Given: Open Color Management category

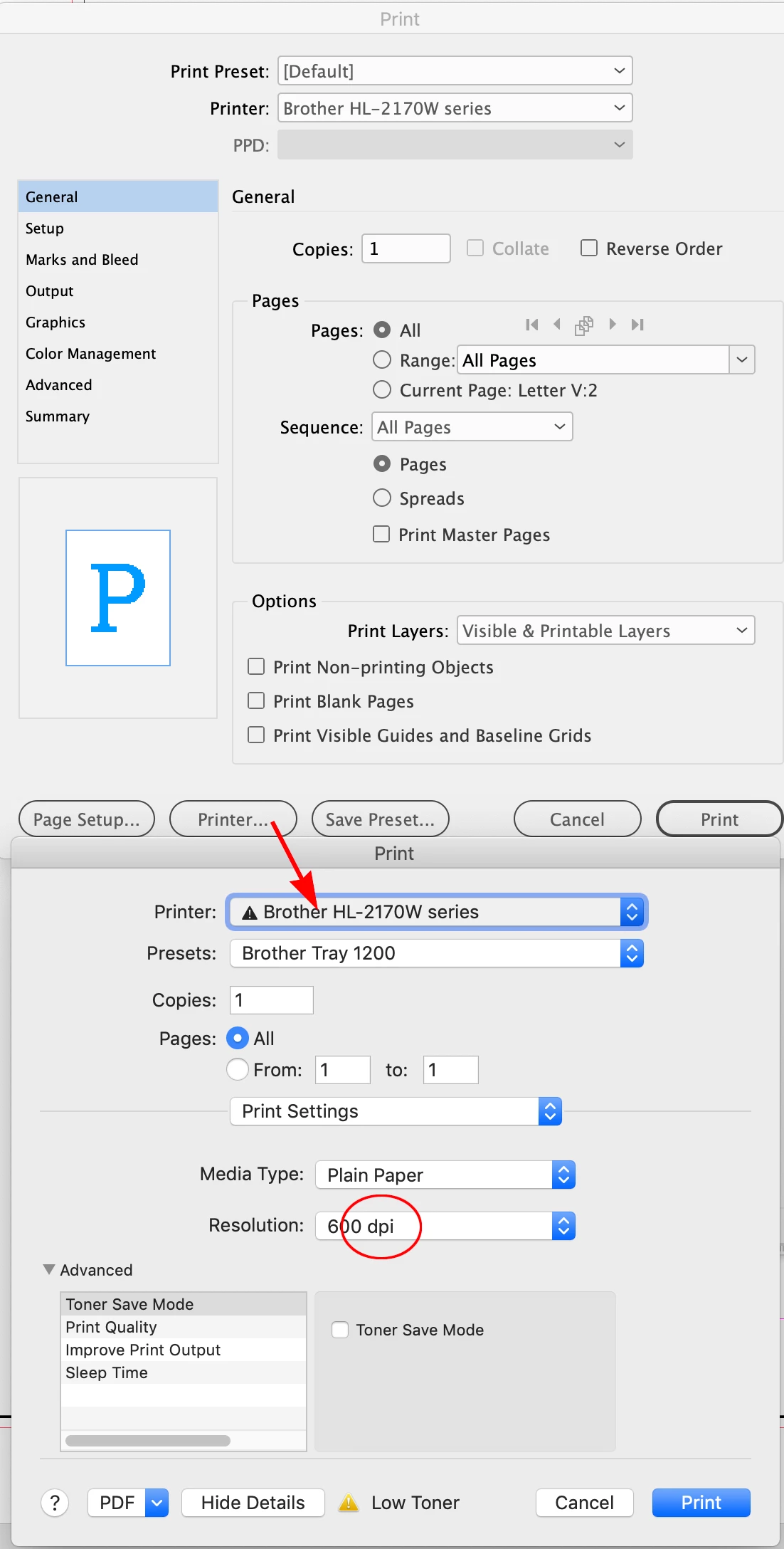Looking at the screenshot, I should (118, 353).
